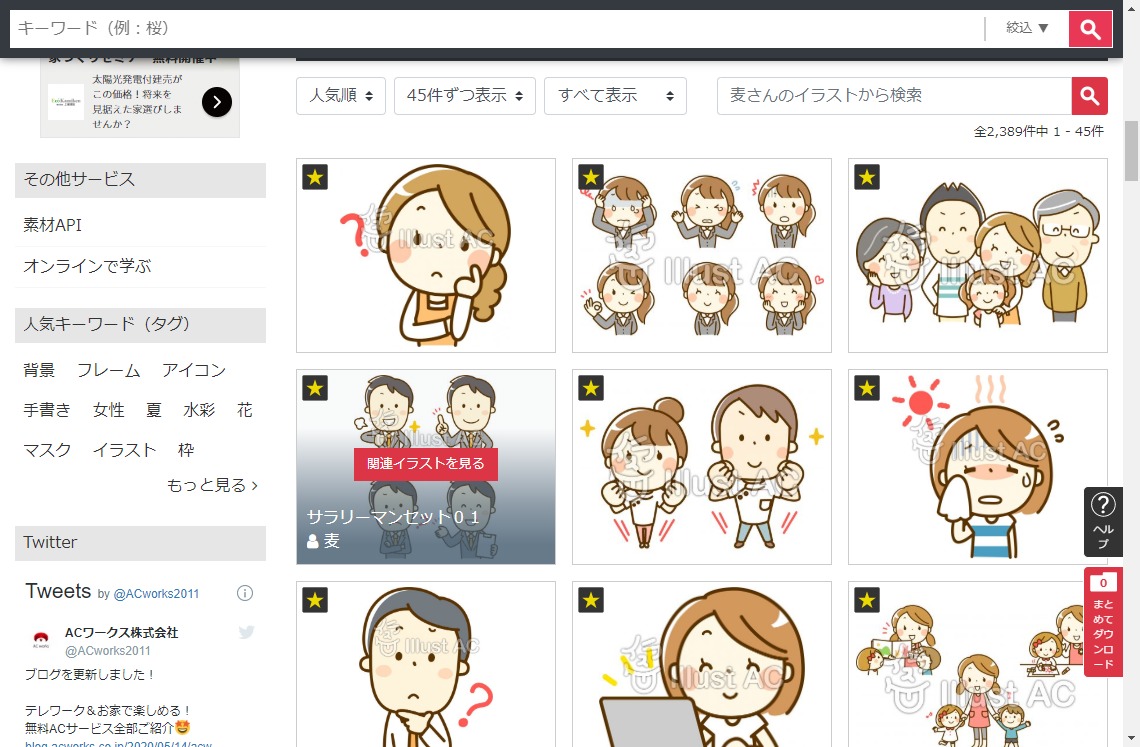This screenshot has width=1140, height=747.
Task: Open the 45件ずつ表示 per-page dropdown
Action: click(x=465, y=96)
